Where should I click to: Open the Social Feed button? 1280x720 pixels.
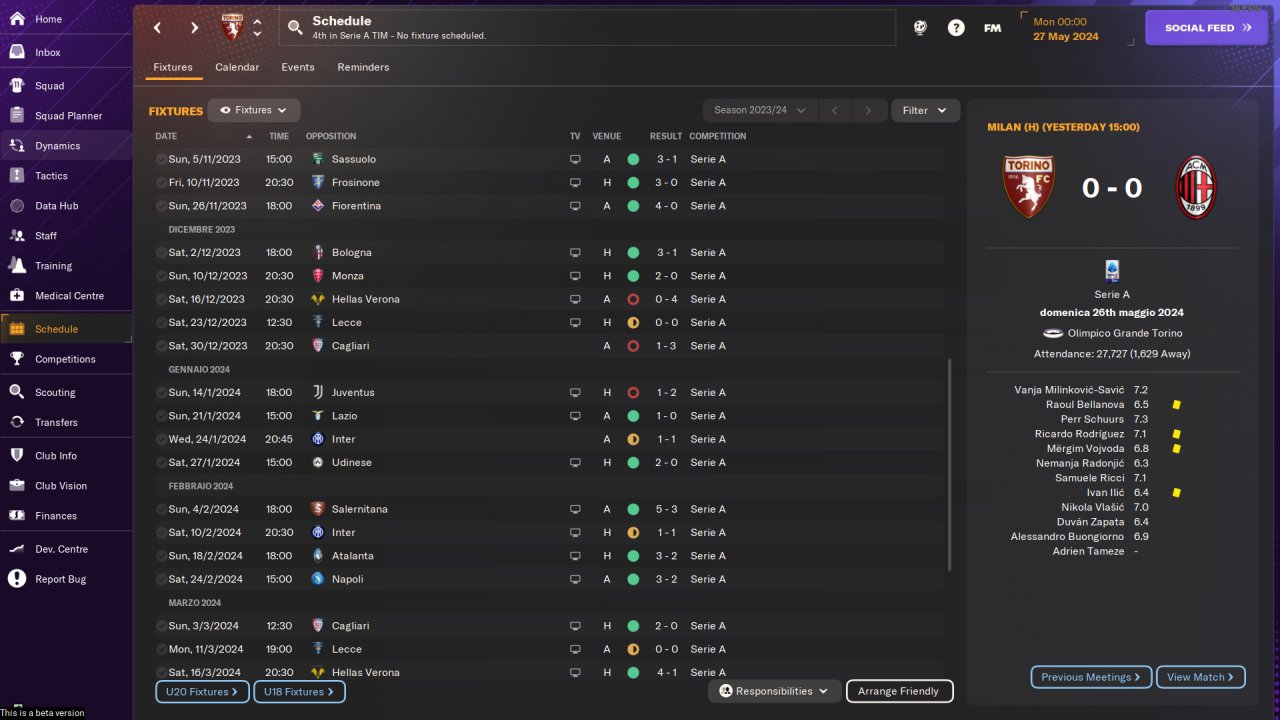pos(1207,28)
